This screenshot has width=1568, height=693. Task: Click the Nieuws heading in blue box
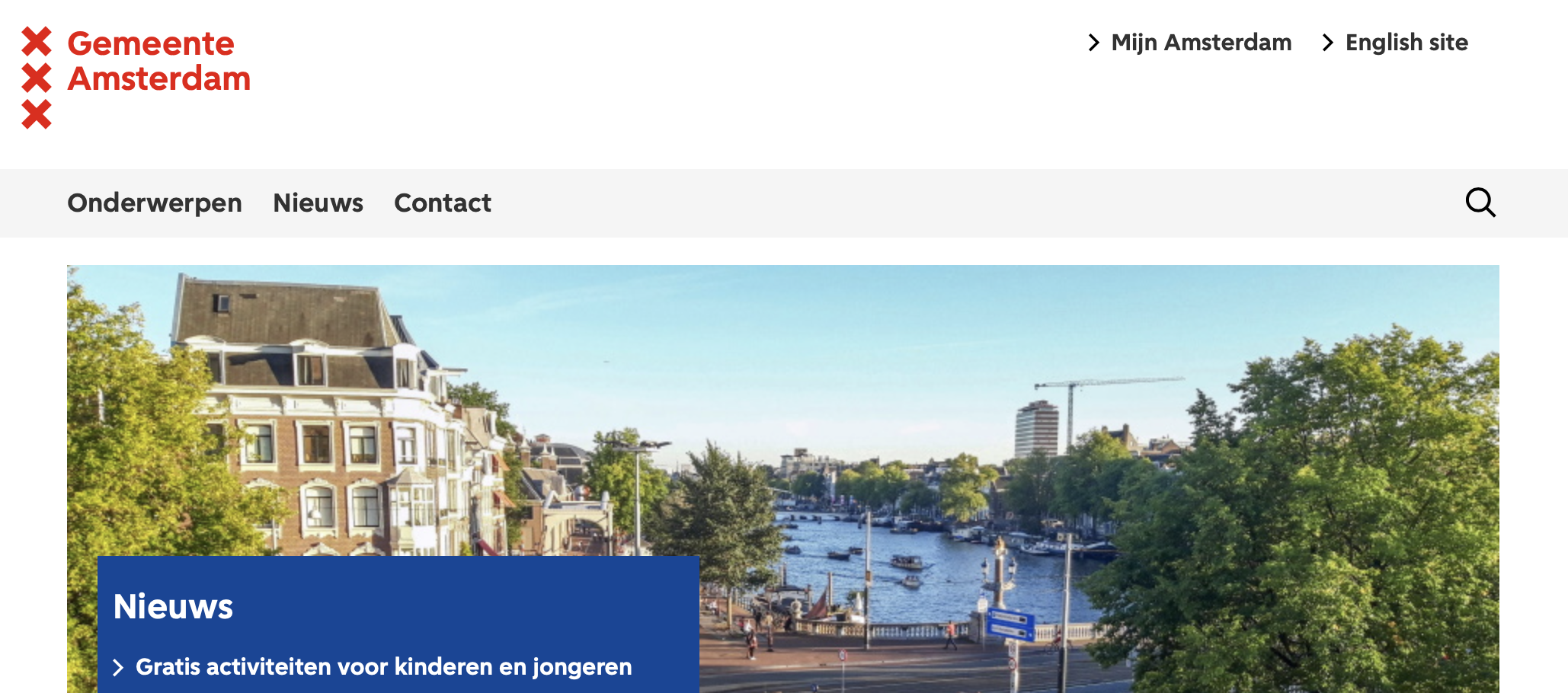point(173,607)
